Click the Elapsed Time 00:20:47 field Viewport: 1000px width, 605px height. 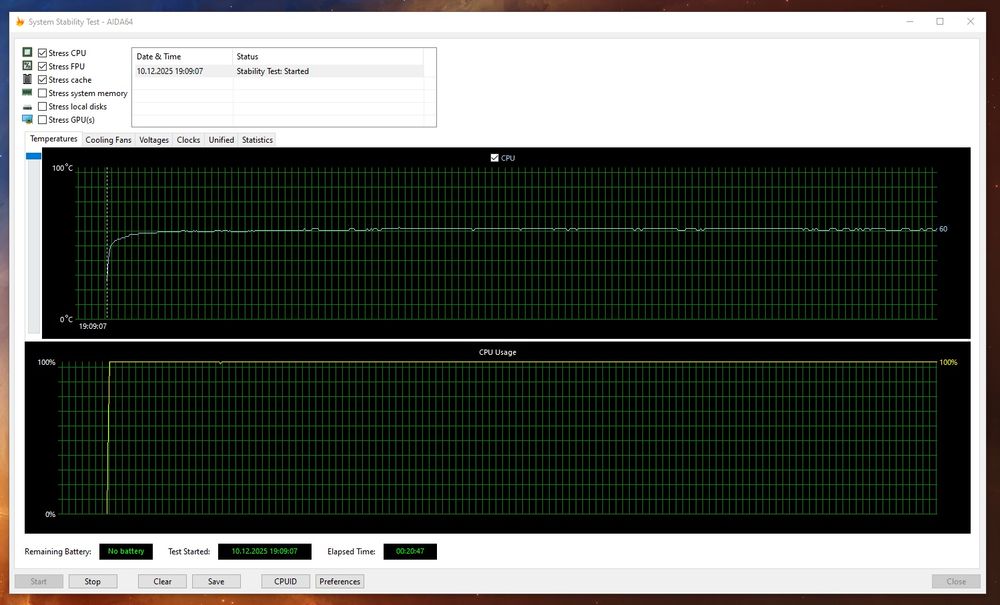coord(410,551)
